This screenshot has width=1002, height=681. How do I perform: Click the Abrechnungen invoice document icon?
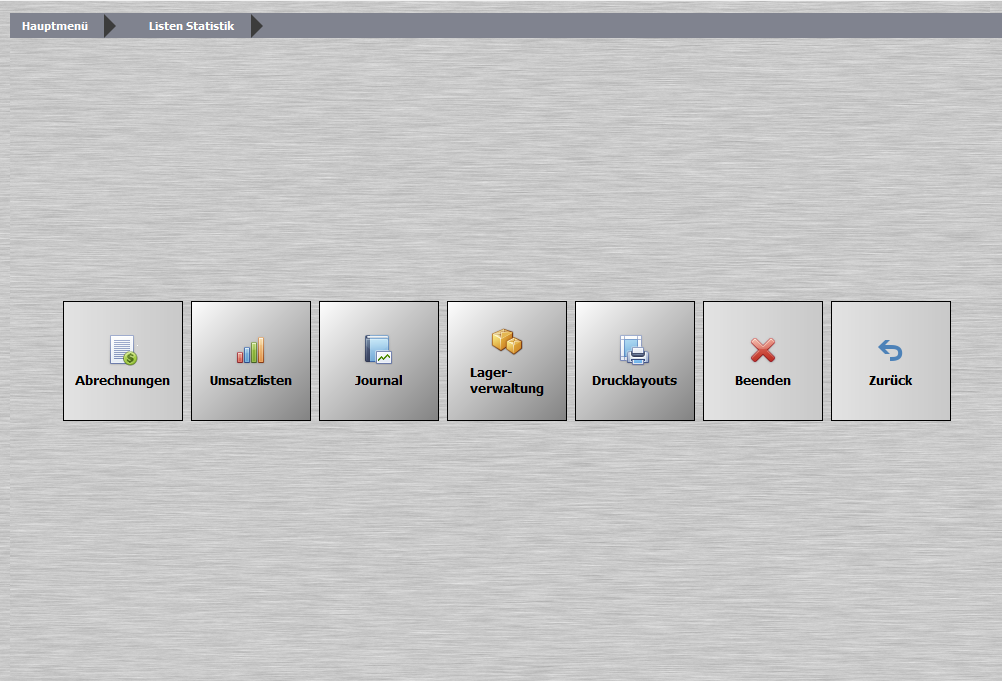pyautogui.click(x=123, y=350)
